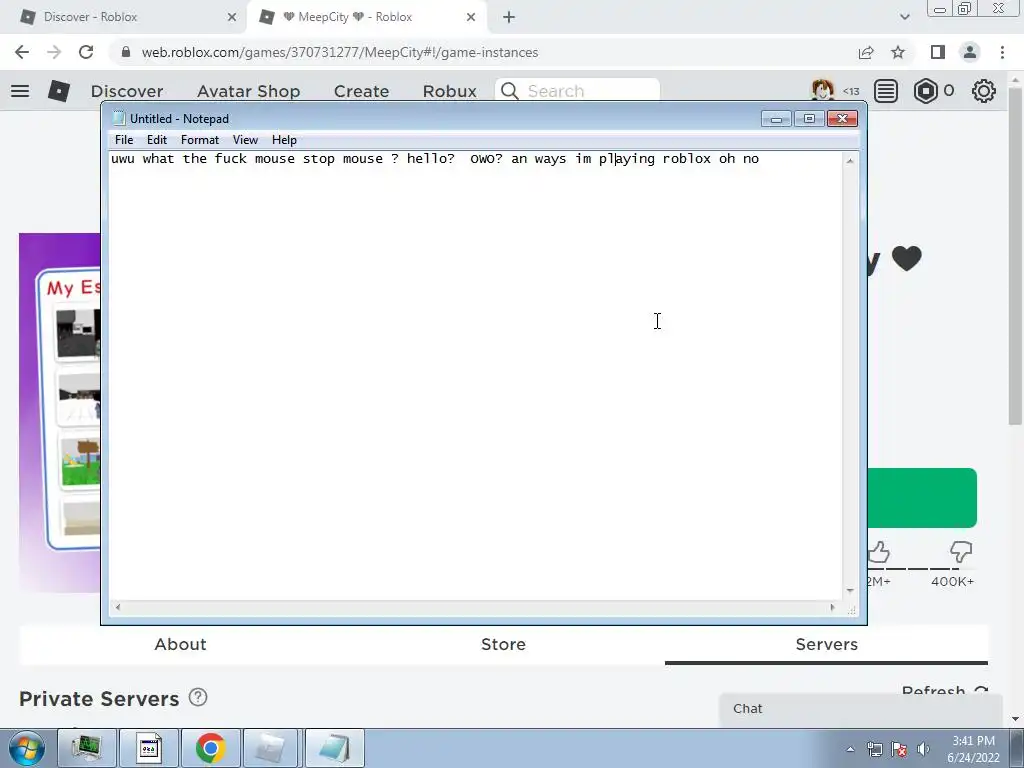Open the Chat panel bar
1024x768 pixels.
coord(861,709)
